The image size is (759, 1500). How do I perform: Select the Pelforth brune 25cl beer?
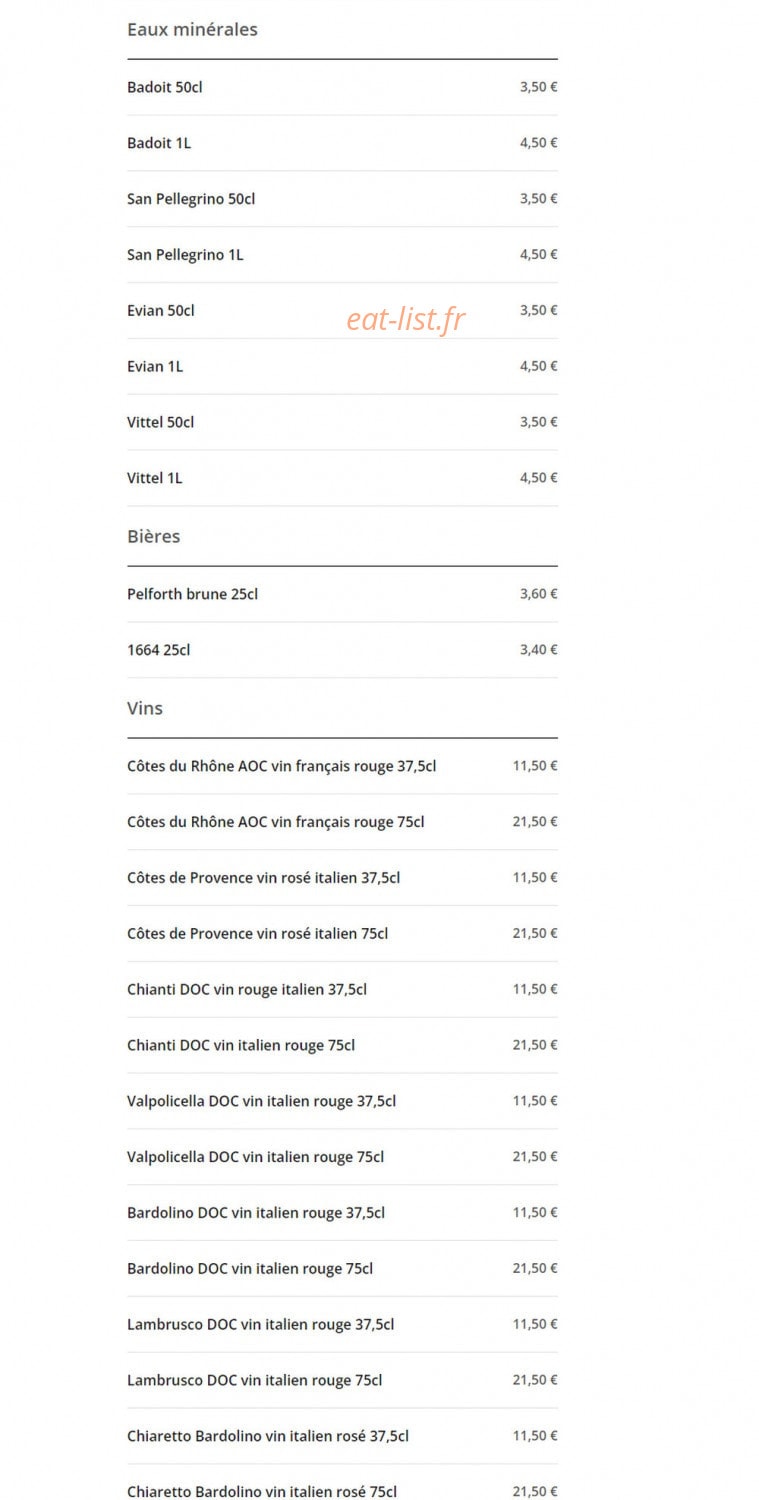click(342, 594)
